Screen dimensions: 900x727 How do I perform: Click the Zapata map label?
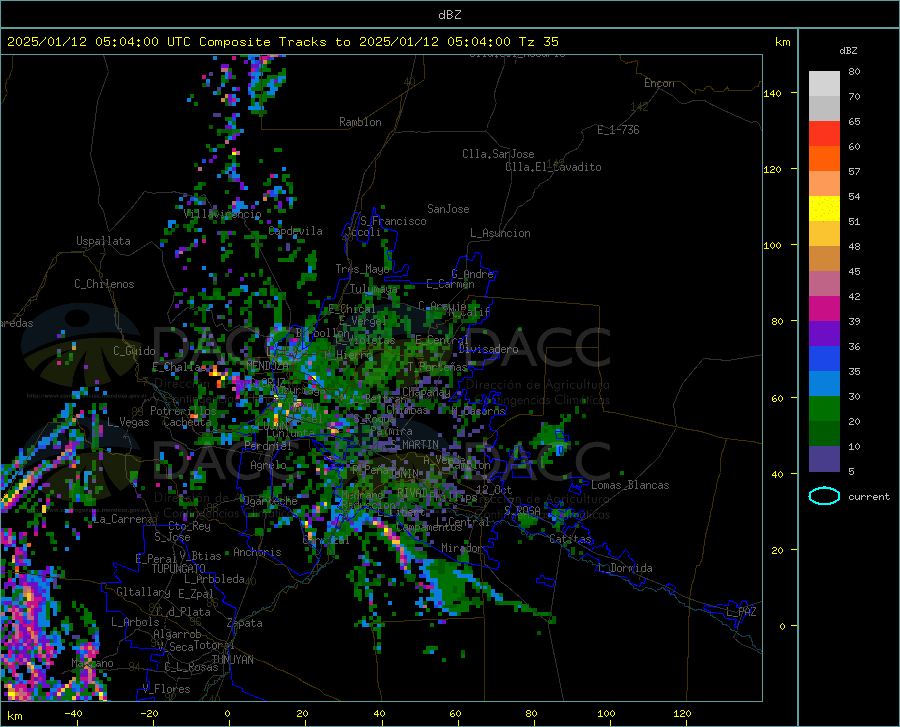[245, 623]
